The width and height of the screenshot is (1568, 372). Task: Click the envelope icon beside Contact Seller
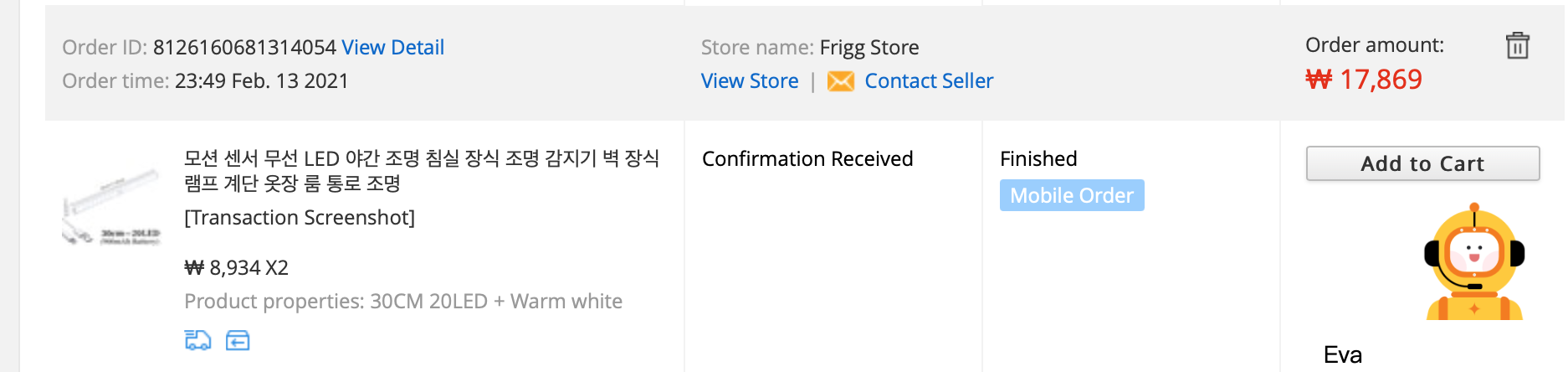(x=840, y=81)
